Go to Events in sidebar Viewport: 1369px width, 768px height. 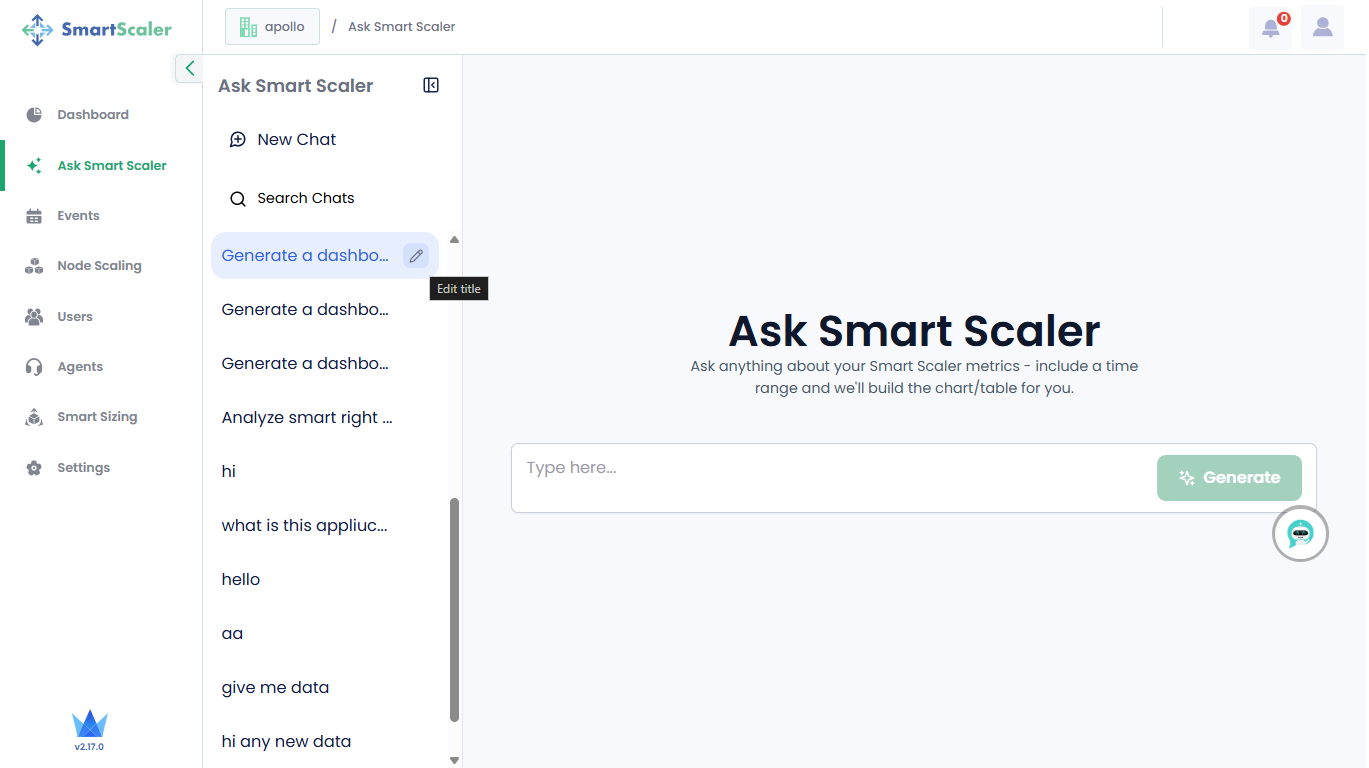(x=78, y=216)
